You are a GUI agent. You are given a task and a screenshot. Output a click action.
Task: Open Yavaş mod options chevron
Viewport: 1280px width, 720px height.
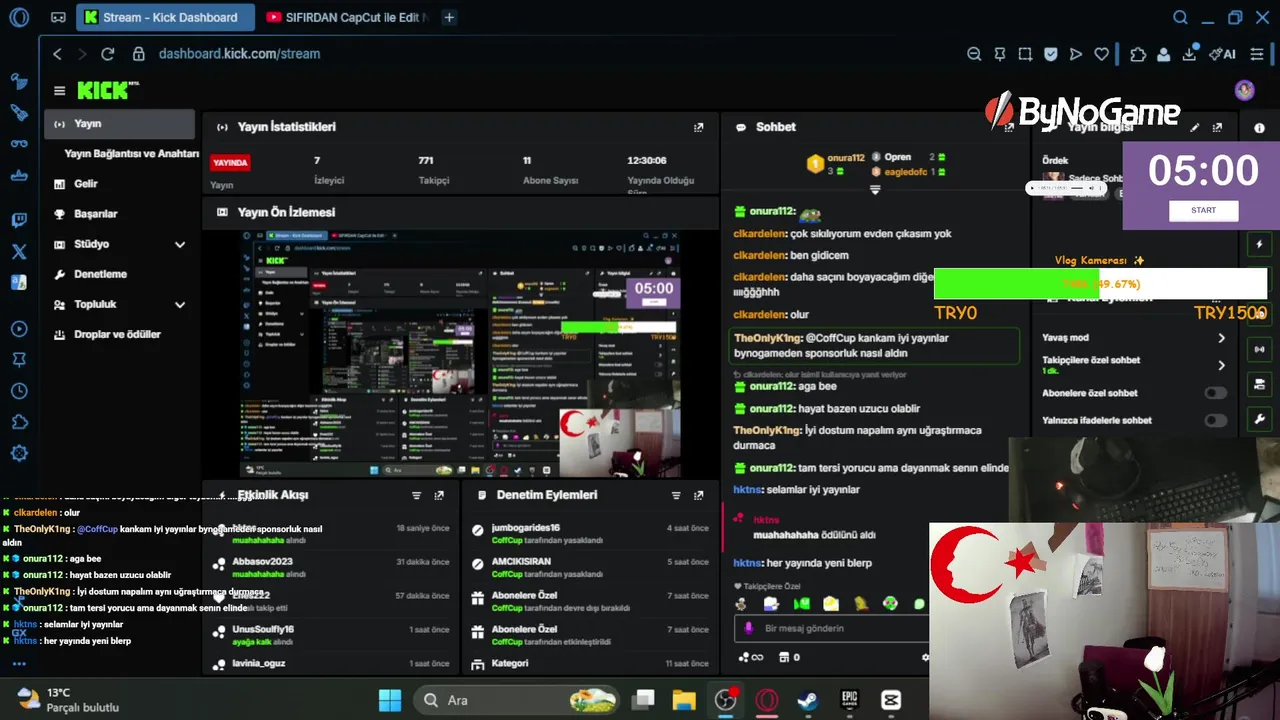(1221, 338)
